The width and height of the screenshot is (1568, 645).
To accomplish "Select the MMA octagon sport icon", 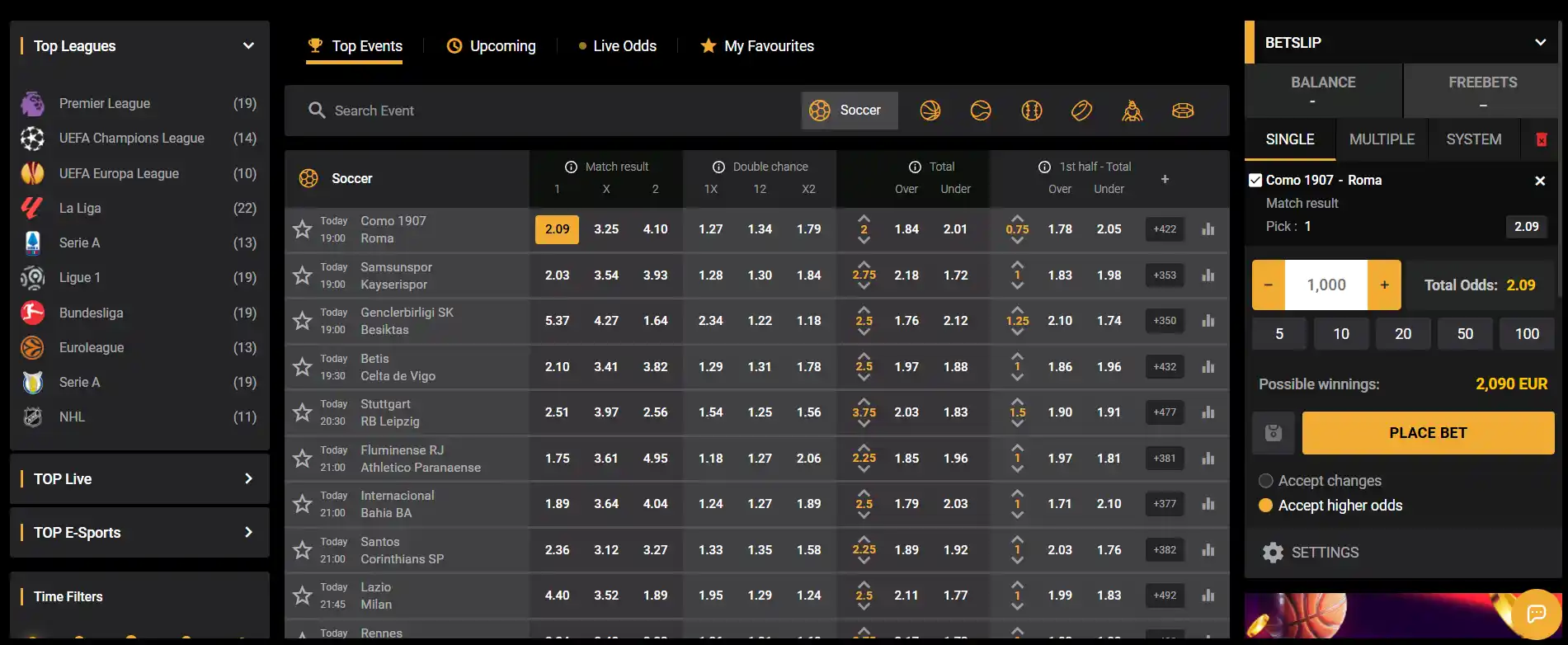I will click(x=1183, y=111).
